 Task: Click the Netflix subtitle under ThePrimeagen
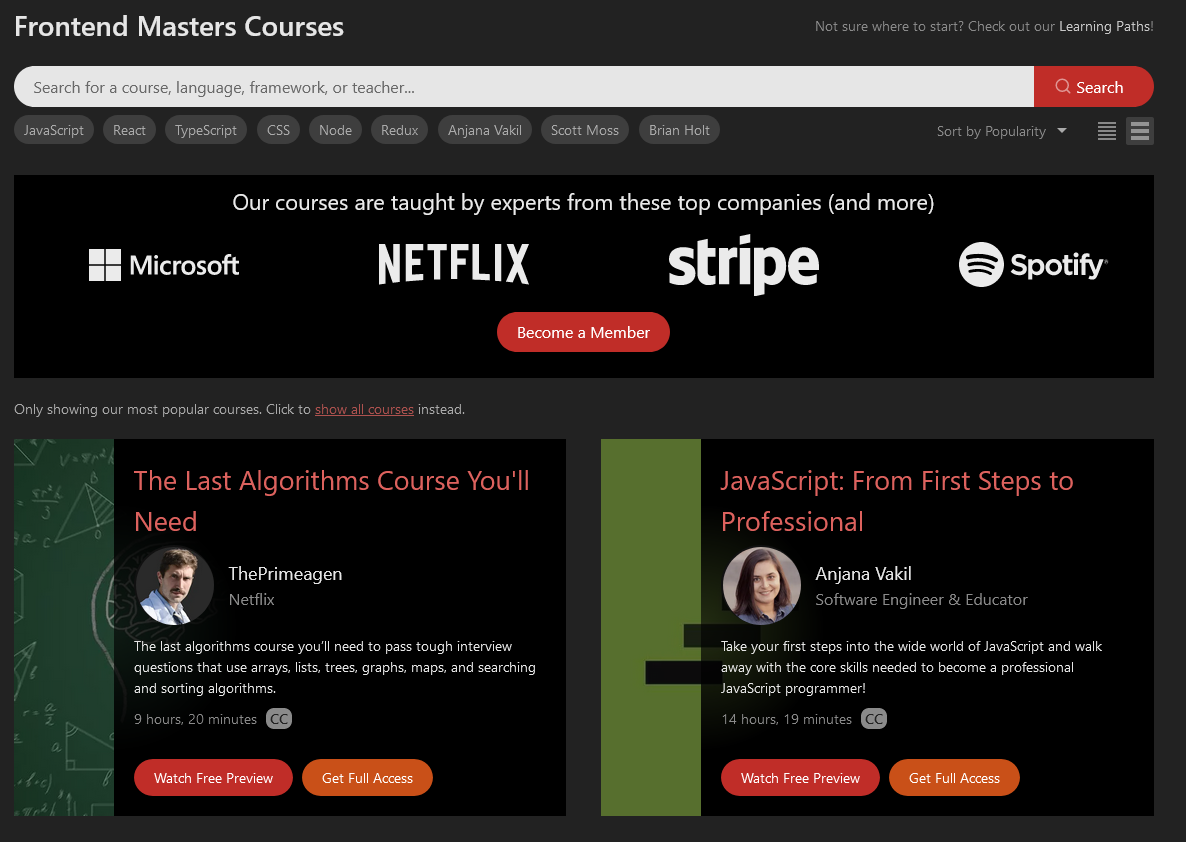[251, 599]
